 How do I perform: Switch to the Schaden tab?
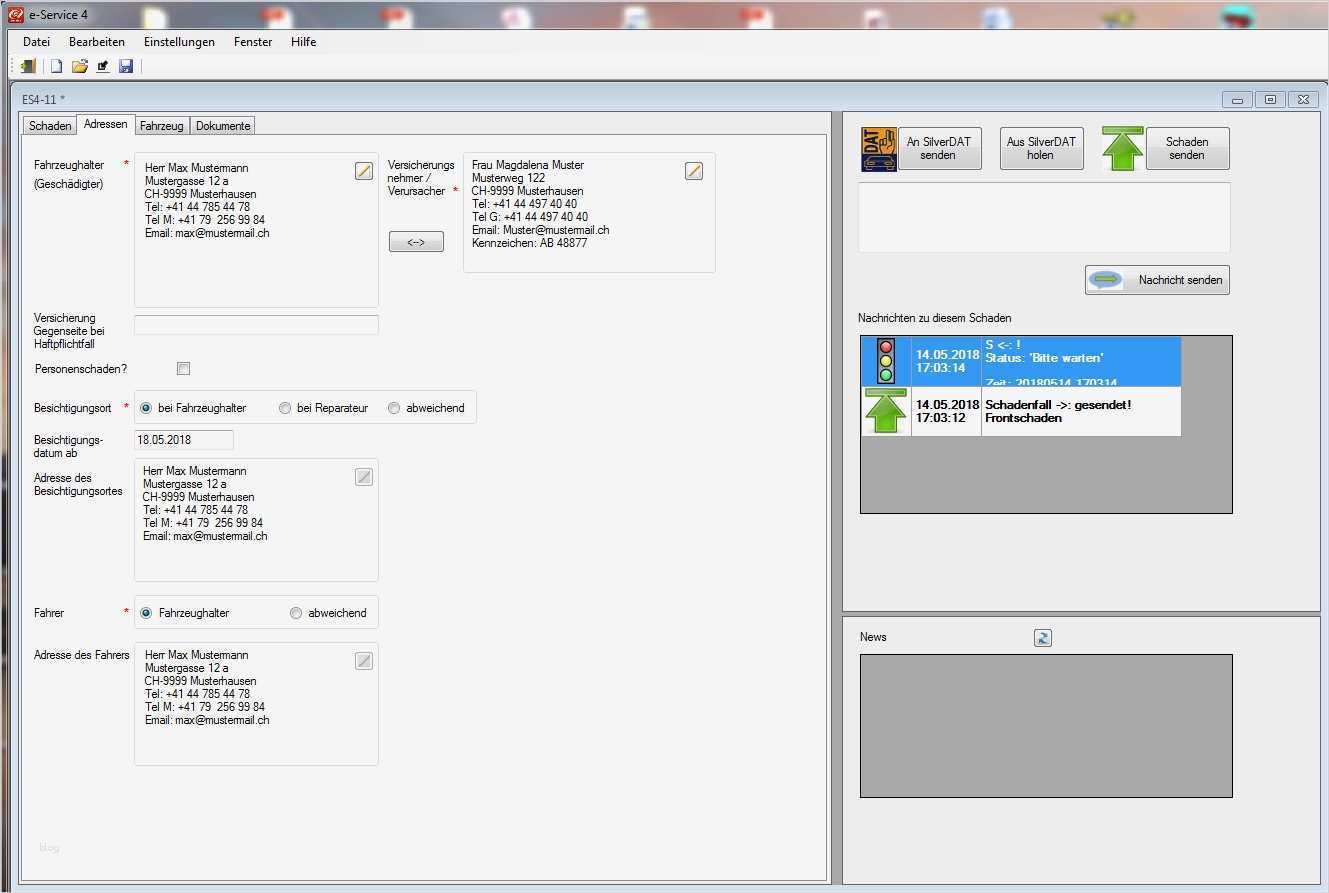[50, 126]
